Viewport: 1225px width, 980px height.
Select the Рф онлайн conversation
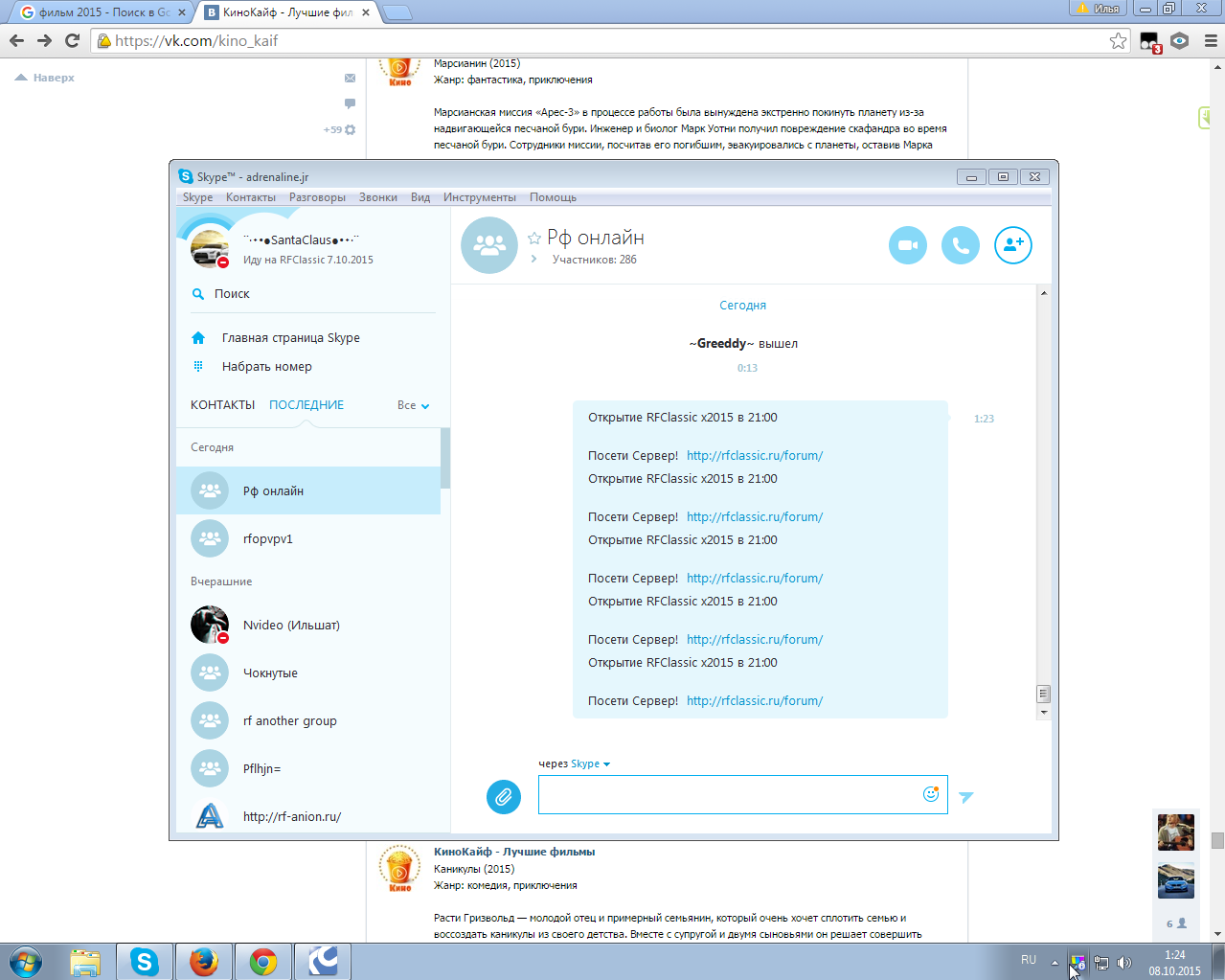(308, 490)
